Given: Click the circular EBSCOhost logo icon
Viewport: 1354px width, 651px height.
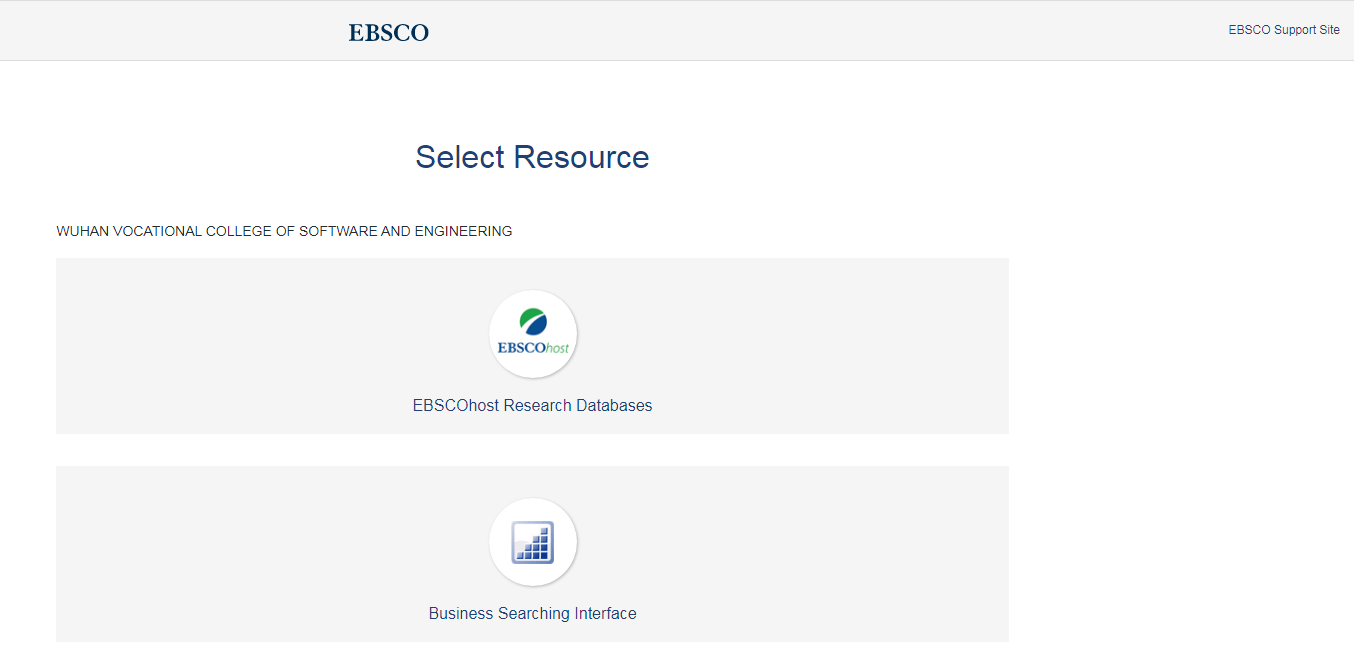Looking at the screenshot, I should click(x=532, y=334).
